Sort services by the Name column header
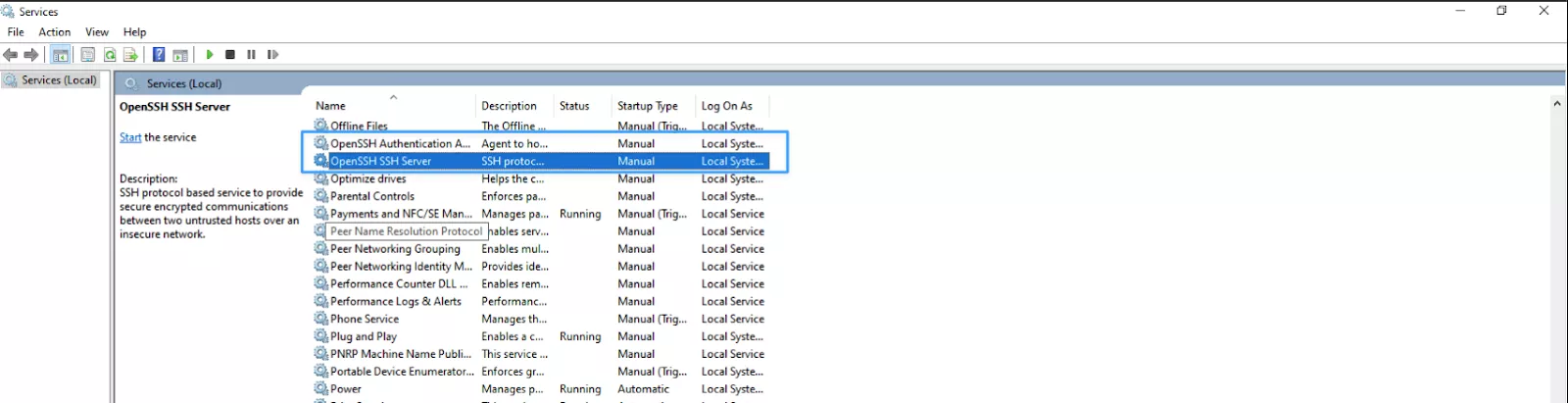Image resolution: width=1568 pixels, height=403 pixels. pos(330,106)
